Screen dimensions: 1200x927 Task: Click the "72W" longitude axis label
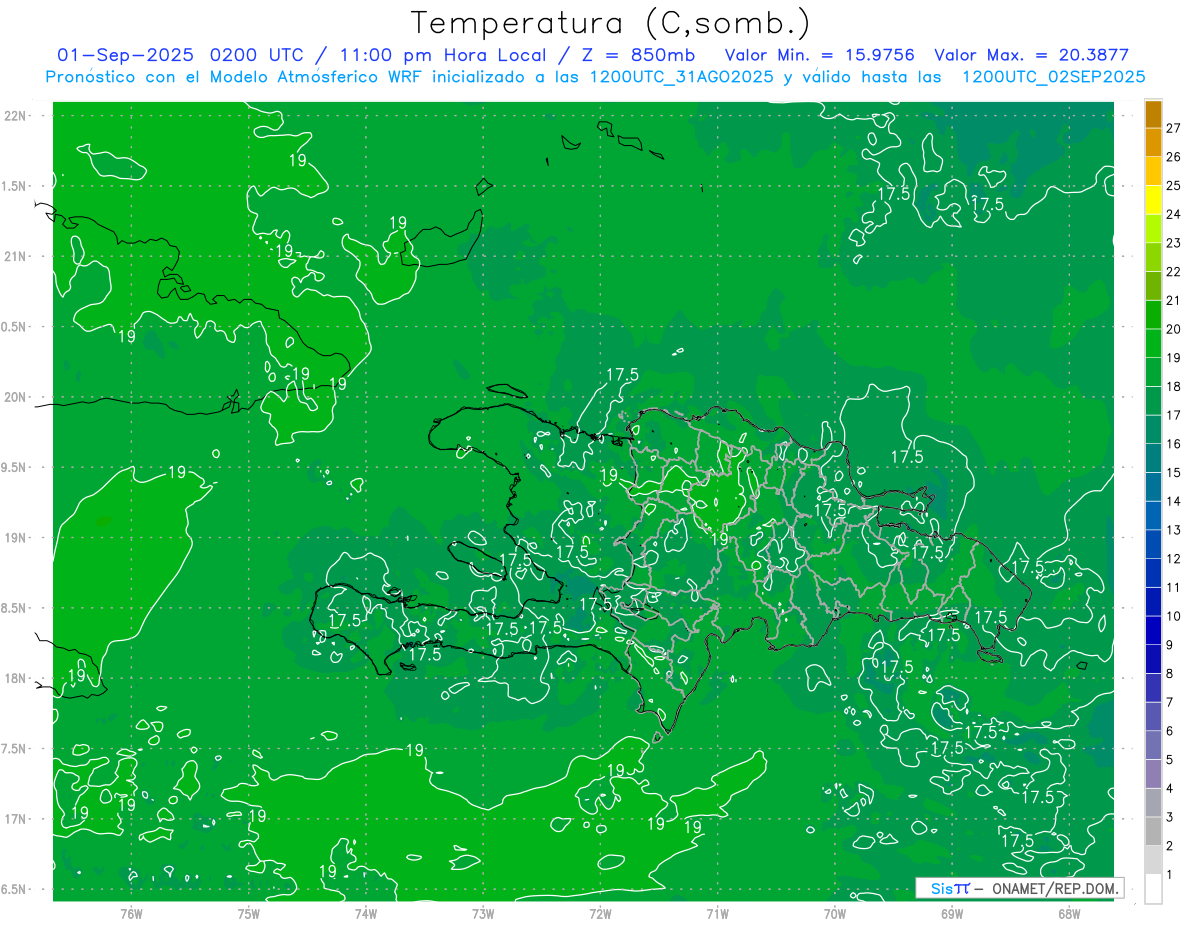(x=600, y=914)
